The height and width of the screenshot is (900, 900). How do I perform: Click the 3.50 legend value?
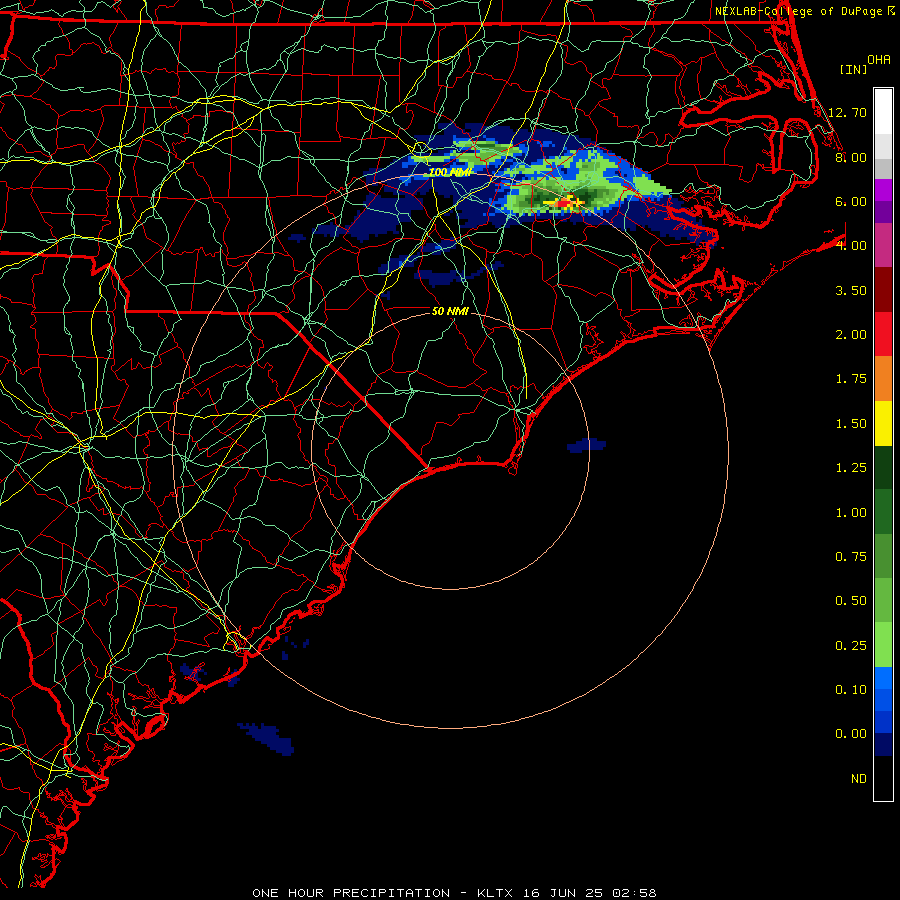click(851, 290)
